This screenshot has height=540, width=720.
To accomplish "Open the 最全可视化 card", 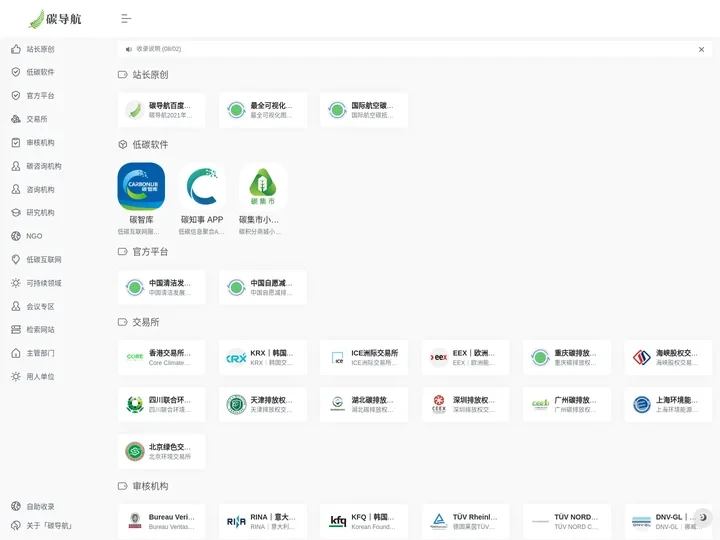I will [x=263, y=110].
